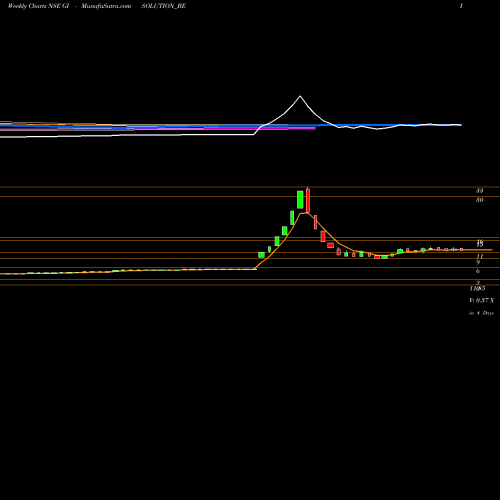Click the volume text ending '0.37 X'

[x=482, y=301]
